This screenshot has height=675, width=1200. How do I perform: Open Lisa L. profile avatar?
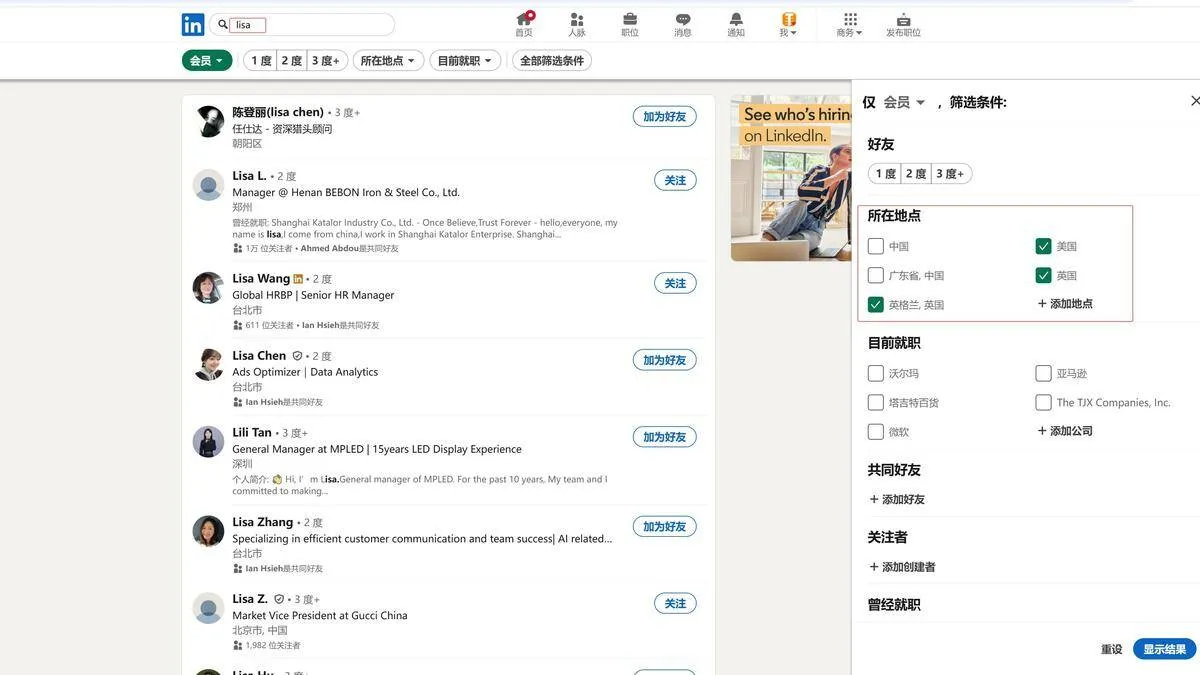click(209, 185)
